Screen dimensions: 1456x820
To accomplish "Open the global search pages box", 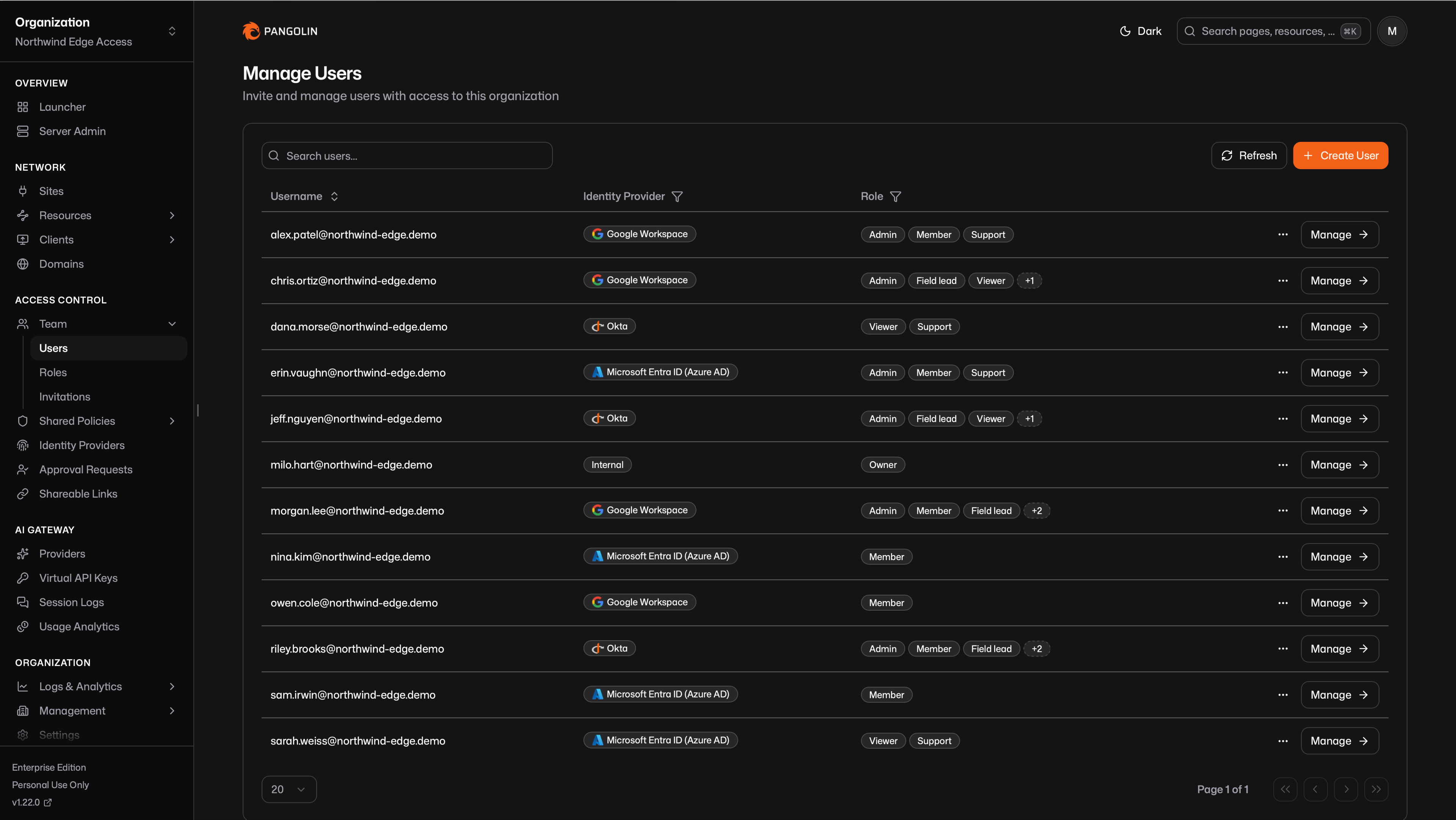I will 1274,31.
